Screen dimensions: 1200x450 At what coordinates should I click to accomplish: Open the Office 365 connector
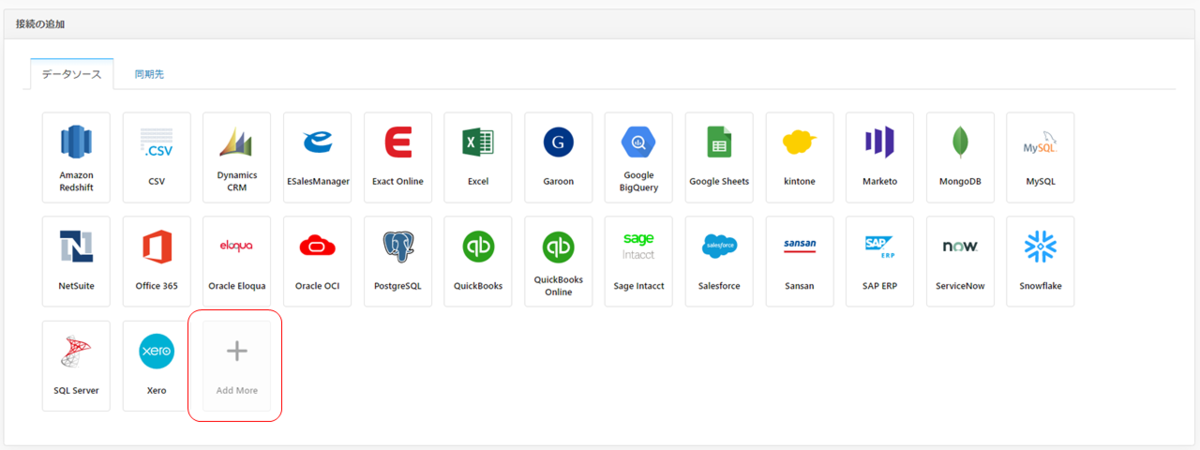pyautogui.click(x=157, y=261)
